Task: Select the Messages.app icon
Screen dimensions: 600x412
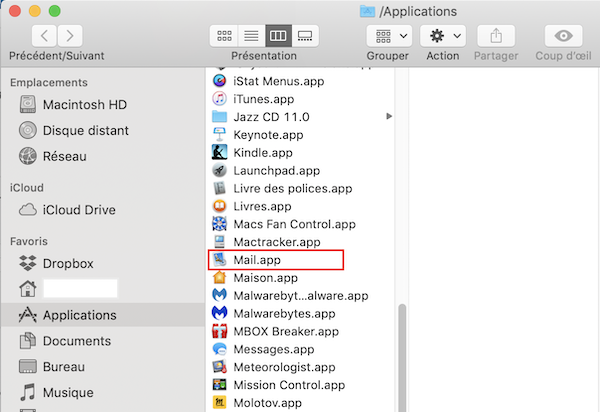Action: coord(220,349)
